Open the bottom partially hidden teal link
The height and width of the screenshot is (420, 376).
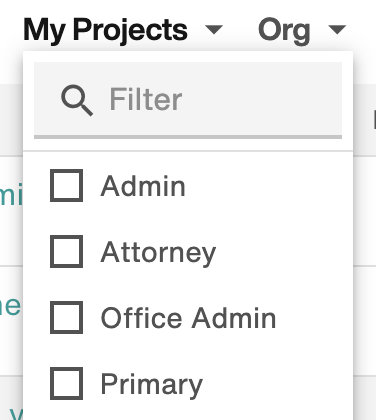point(16,414)
